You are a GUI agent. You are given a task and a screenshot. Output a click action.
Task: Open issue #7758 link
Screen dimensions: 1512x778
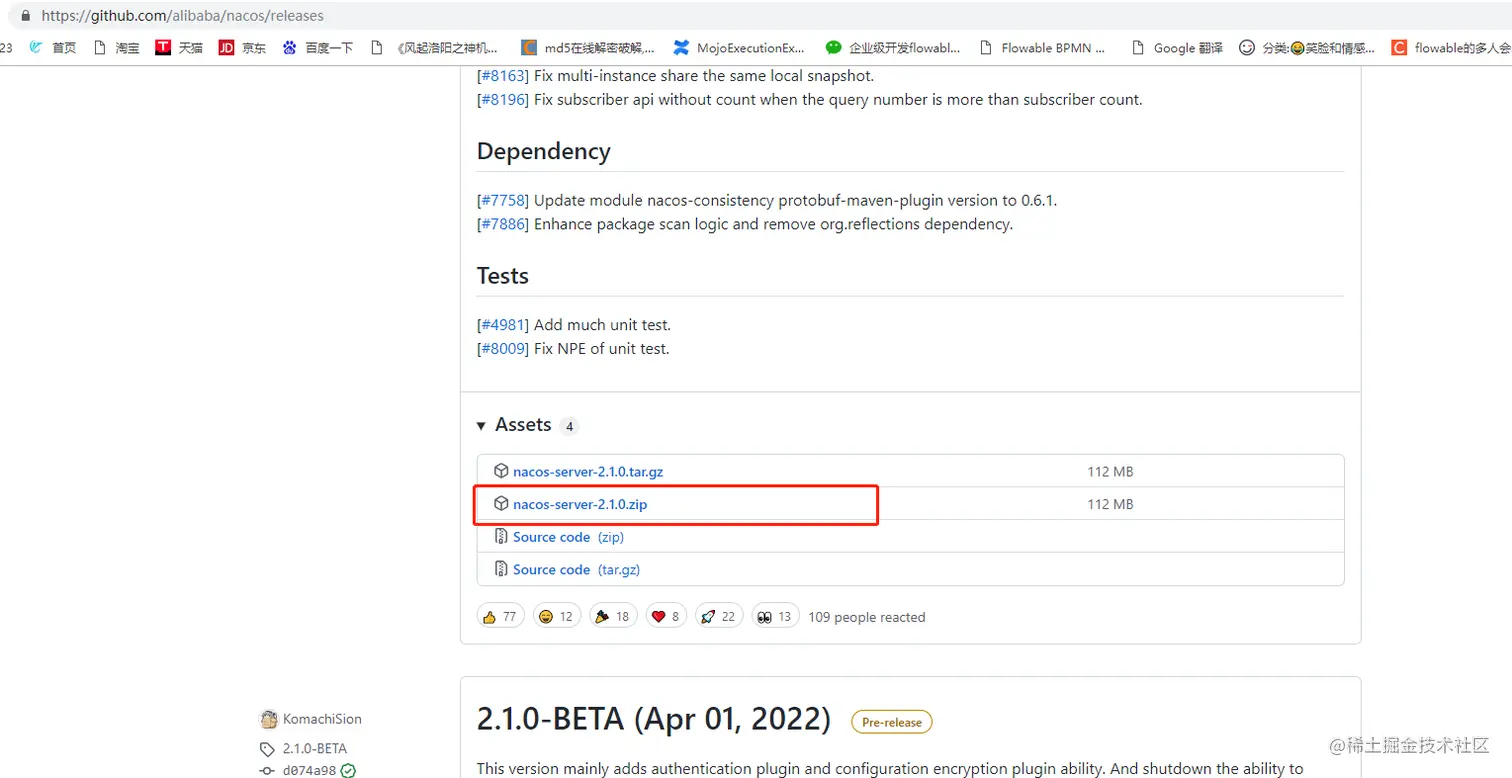pyautogui.click(x=503, y=200)
